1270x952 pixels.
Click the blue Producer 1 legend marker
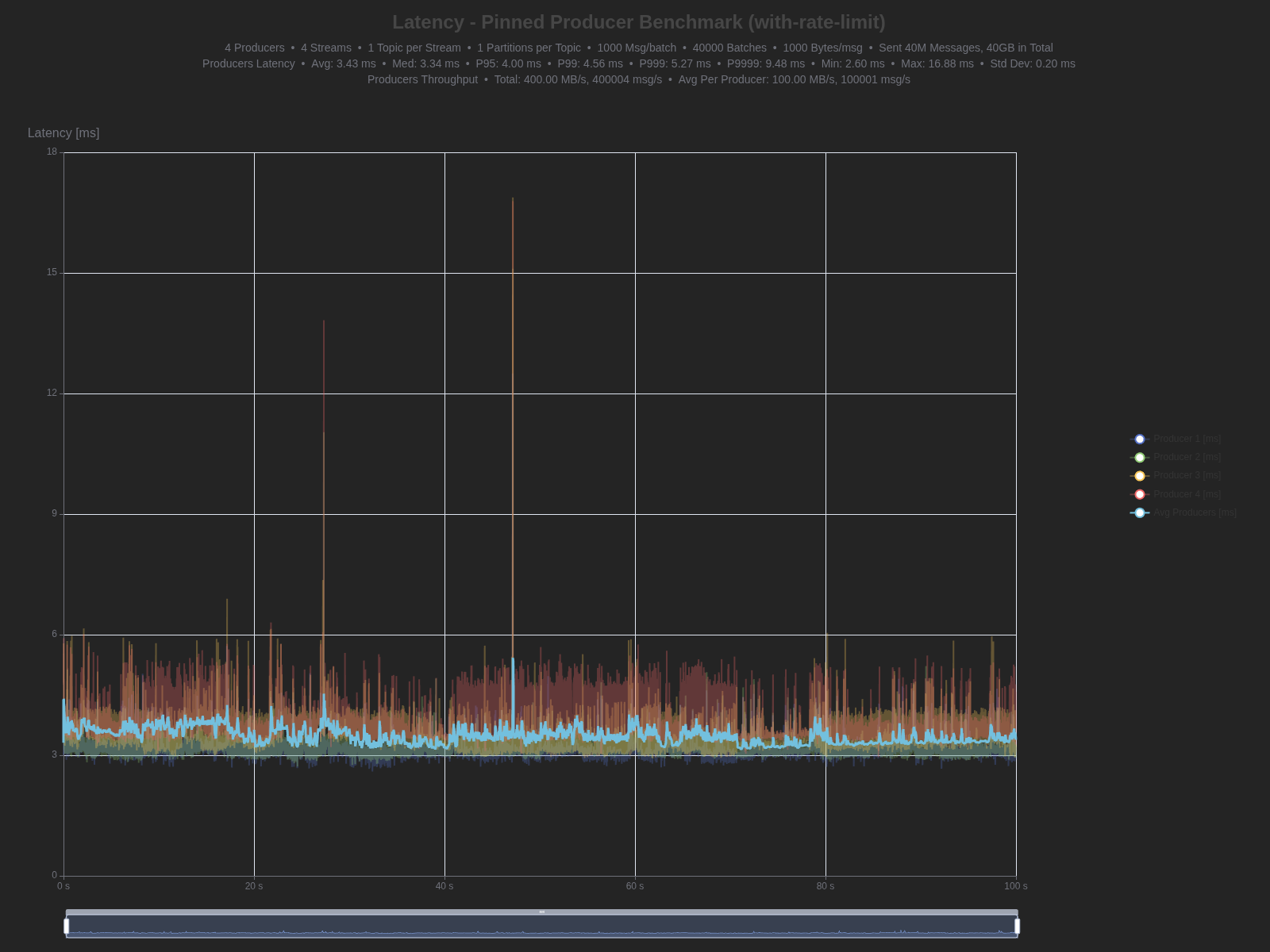click(x=1140, y=439)
